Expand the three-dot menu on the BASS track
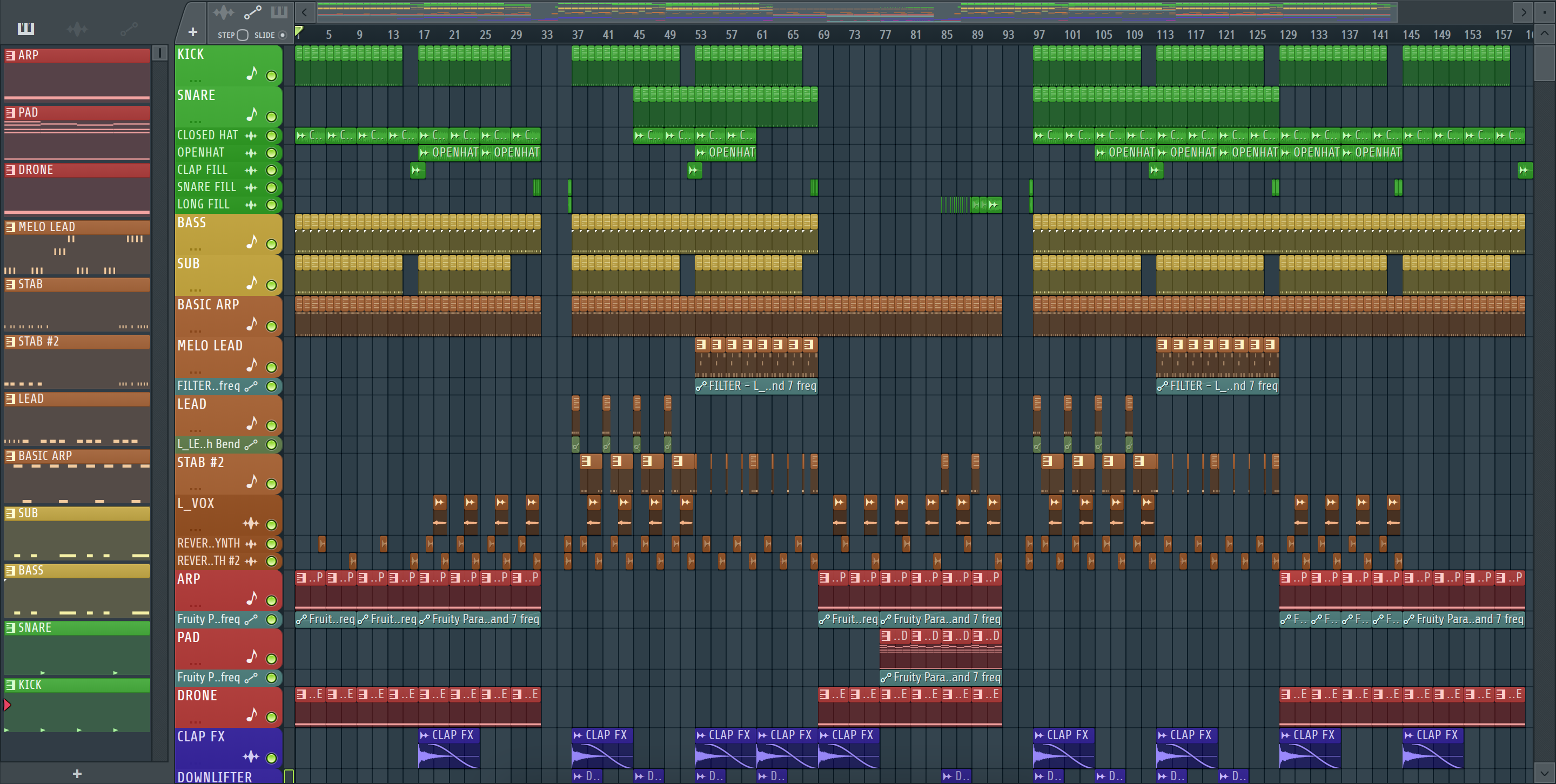This screenshot has height=784, width=1556. pos(195,249)
